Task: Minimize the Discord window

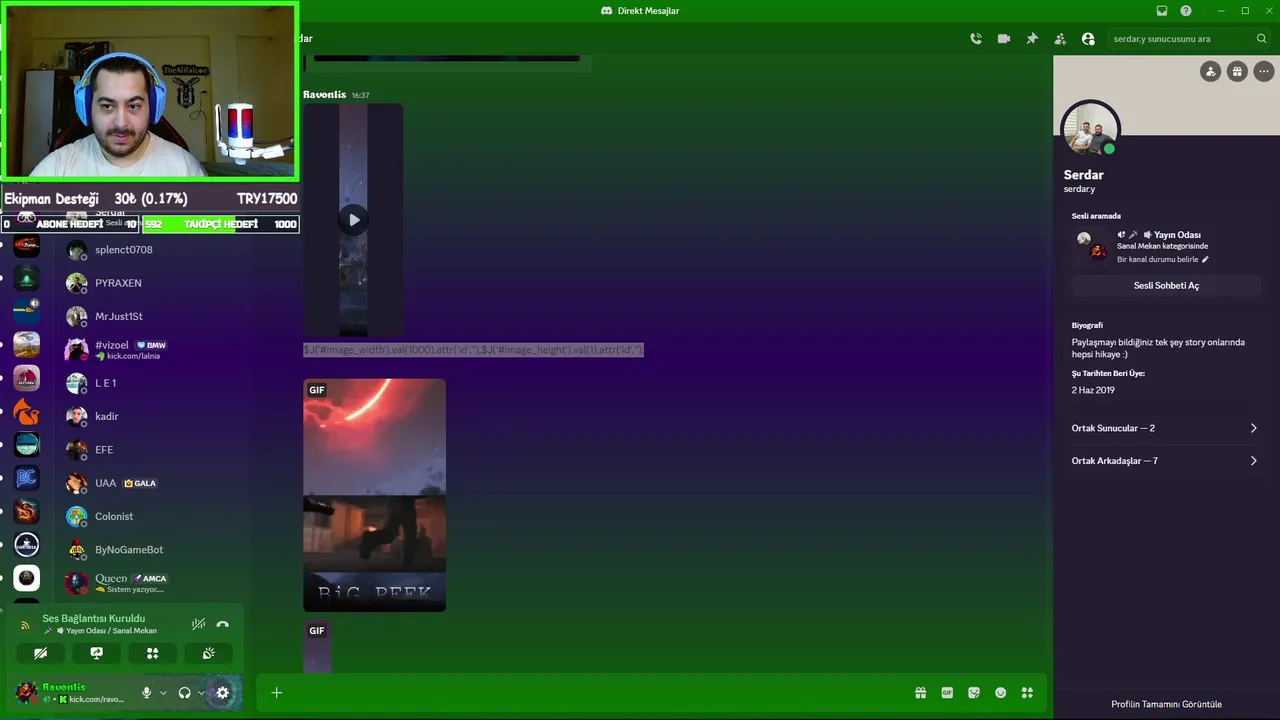Action: [1220, 11]
